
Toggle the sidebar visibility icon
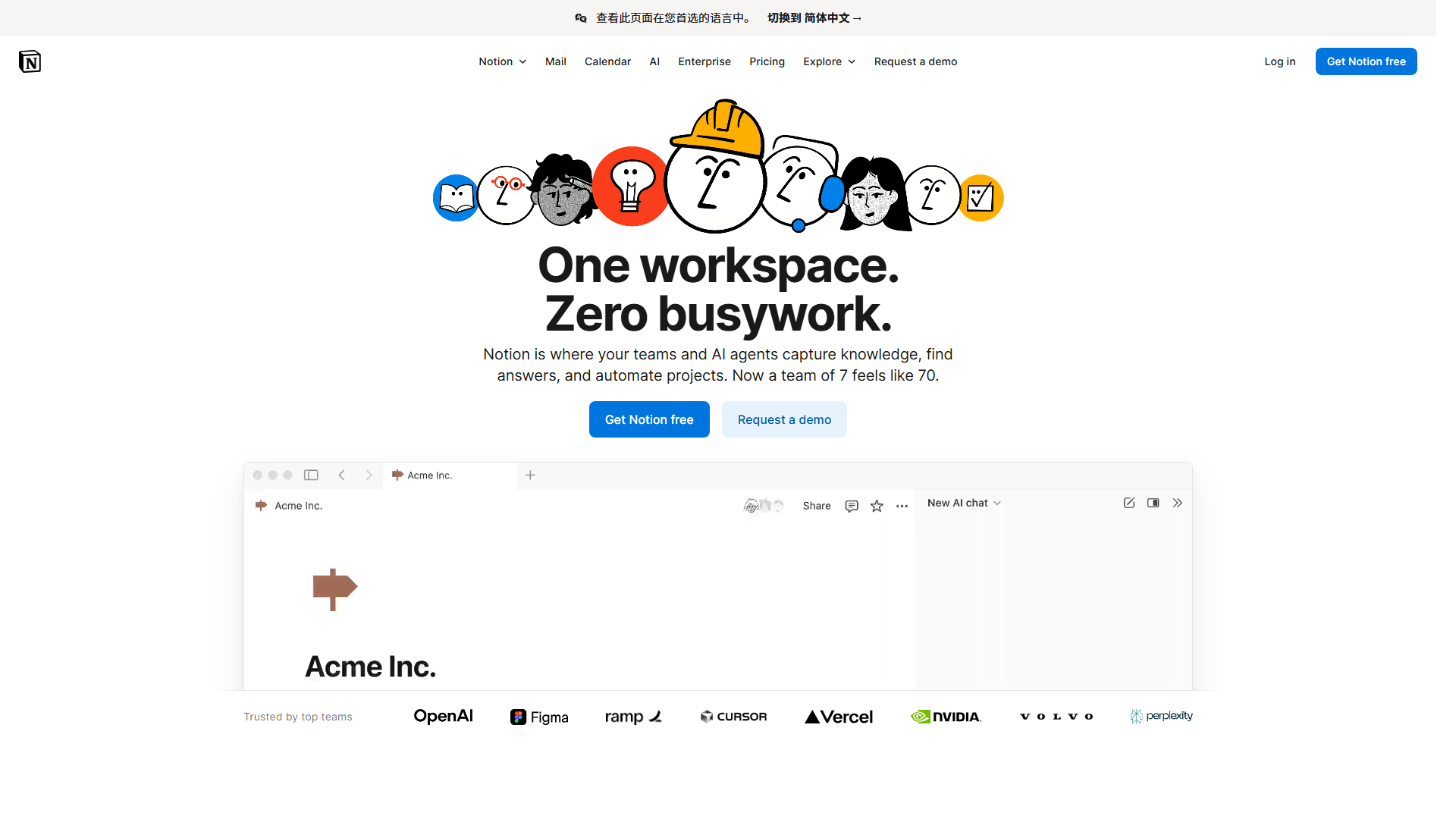coord(311,475)
